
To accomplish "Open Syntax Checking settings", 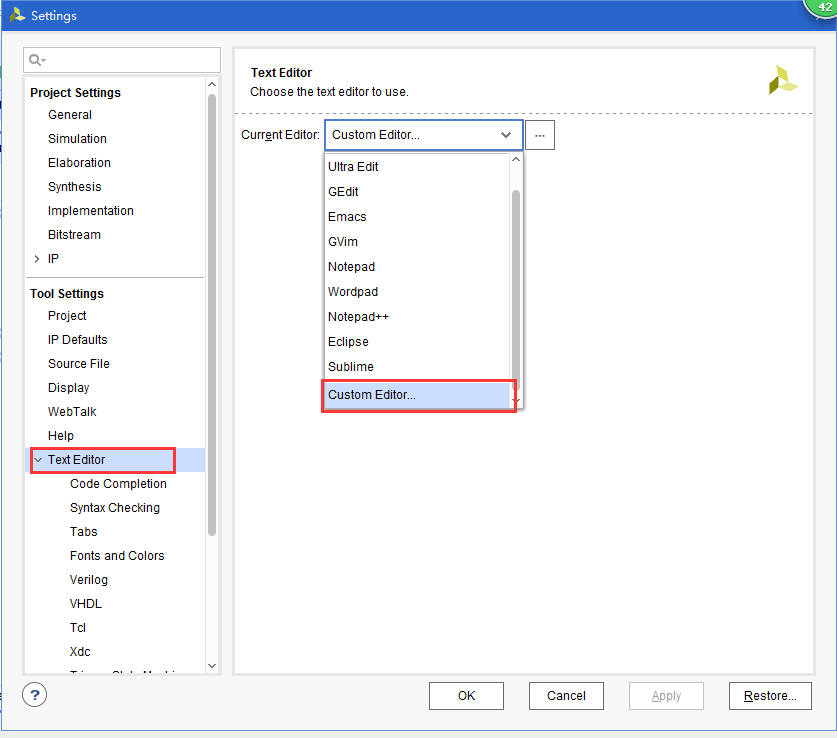I will (115, 508).
